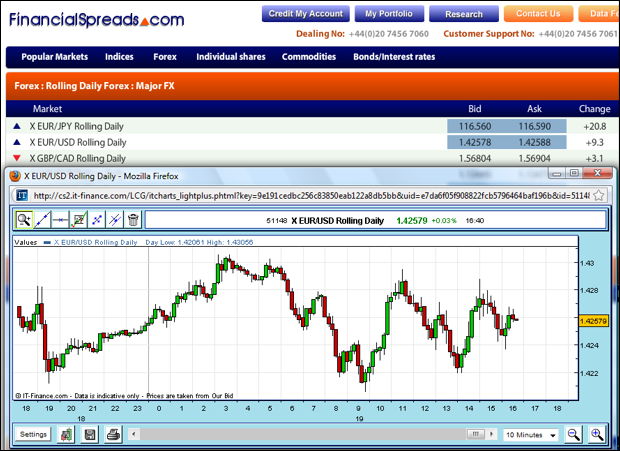Click the Bid column header
Image resolution: width=620 pixels, height=451 pixels.
[x=475, y=109]
